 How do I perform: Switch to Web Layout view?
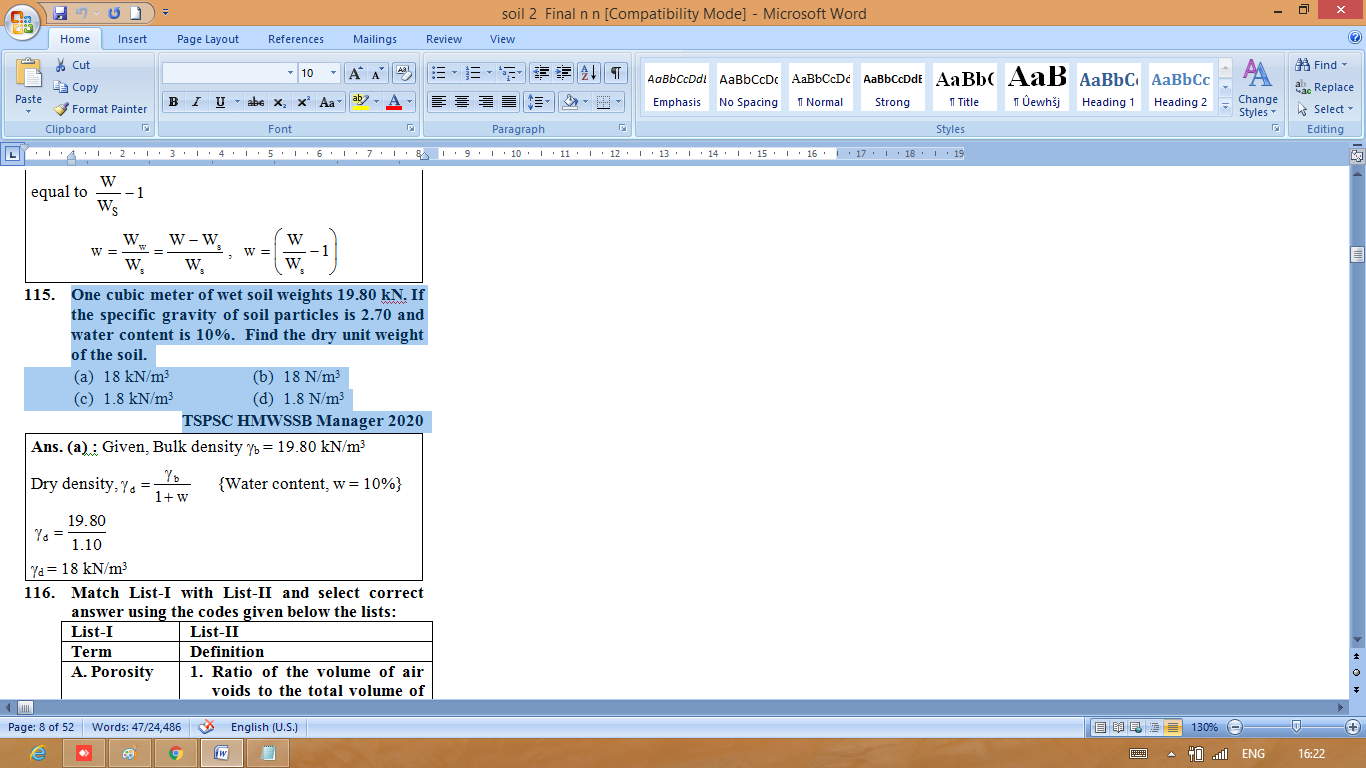[1136, 727]
